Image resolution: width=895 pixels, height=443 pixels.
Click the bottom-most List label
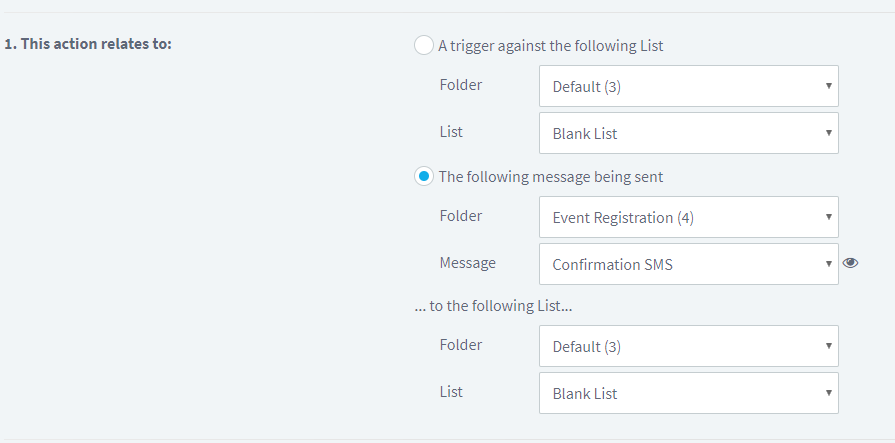pyautogui.click(x=451, y=392)
